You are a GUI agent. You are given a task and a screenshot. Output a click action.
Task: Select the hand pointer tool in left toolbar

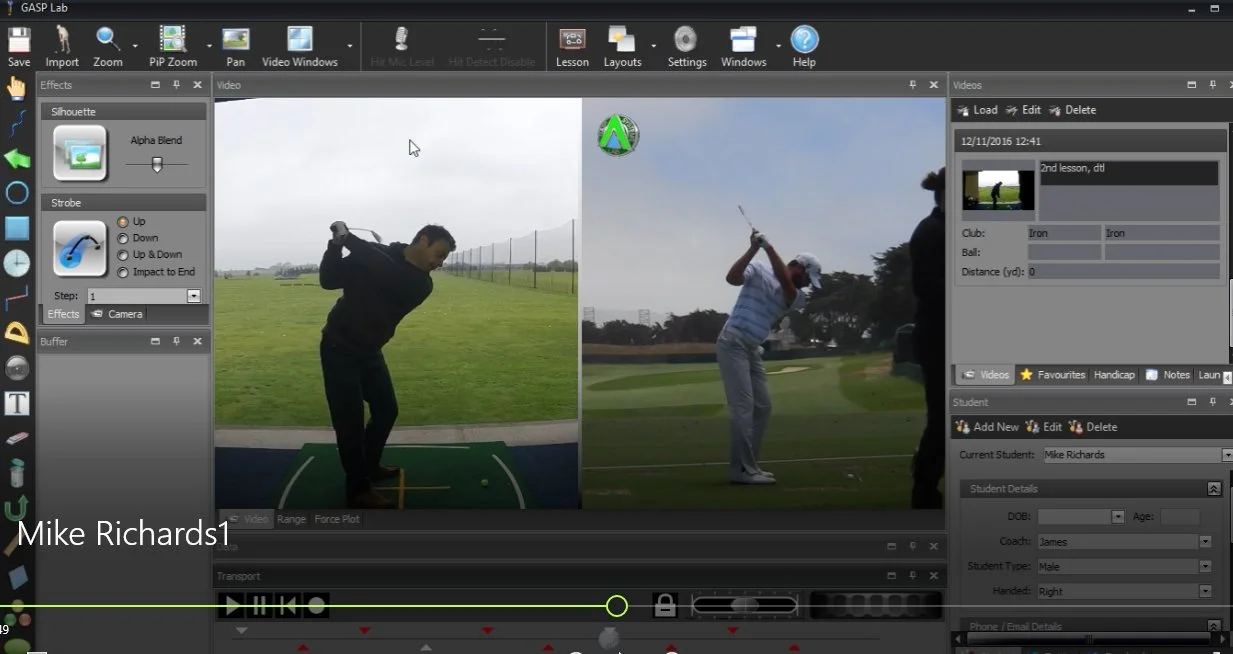click(17, 88)
